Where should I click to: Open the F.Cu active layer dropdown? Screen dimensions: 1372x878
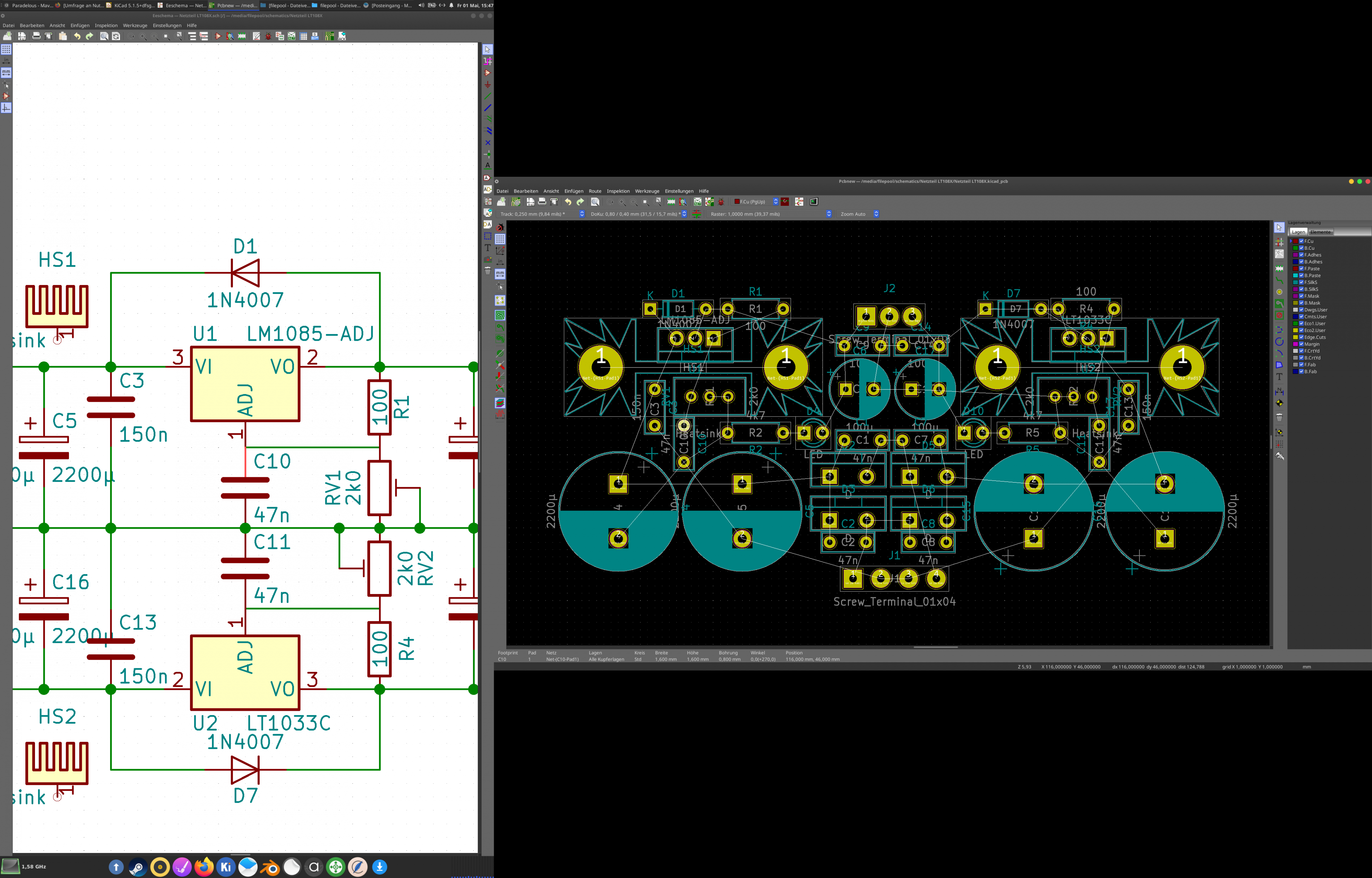[775, 202]
